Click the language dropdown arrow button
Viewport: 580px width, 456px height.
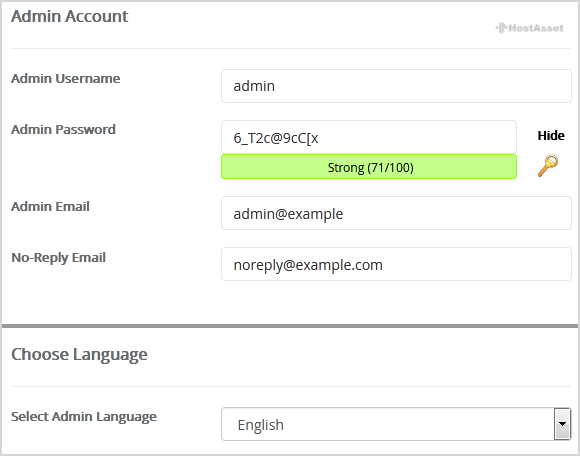[563, 424]
